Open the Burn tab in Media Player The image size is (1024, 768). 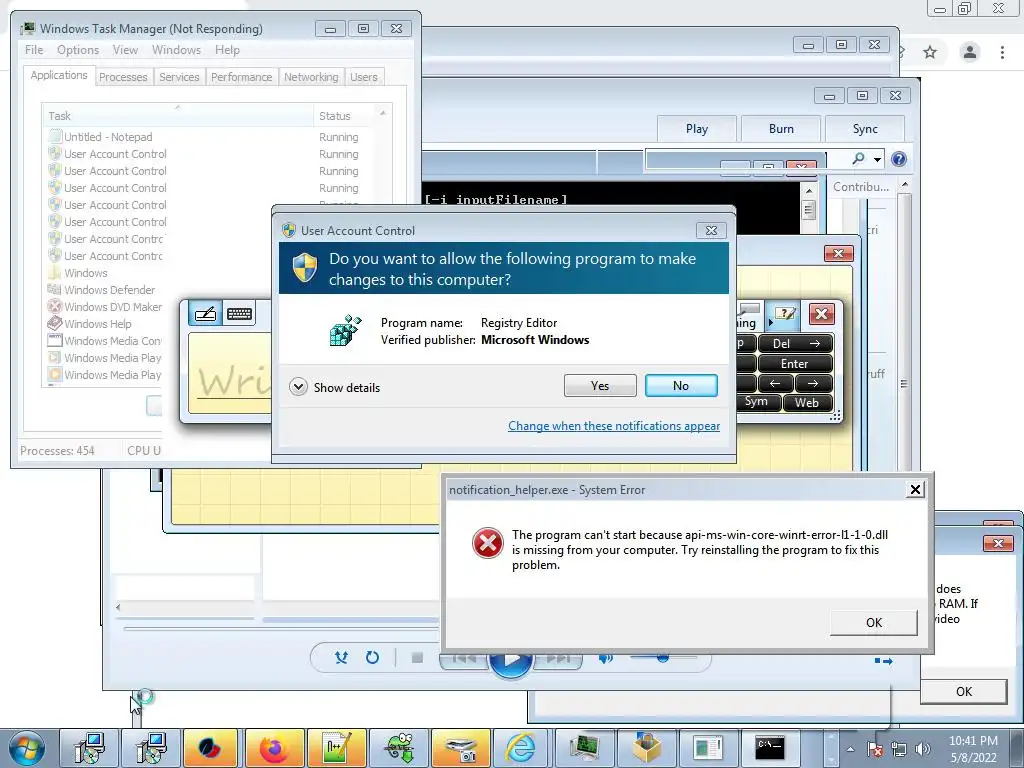pyautogui.click(x=781, y=129)
